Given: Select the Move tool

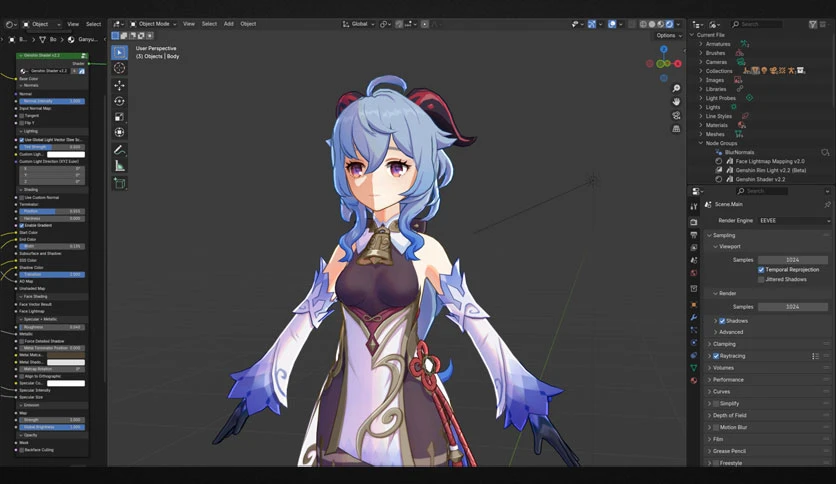Looking at the screenshot, I should coord(119,85).
